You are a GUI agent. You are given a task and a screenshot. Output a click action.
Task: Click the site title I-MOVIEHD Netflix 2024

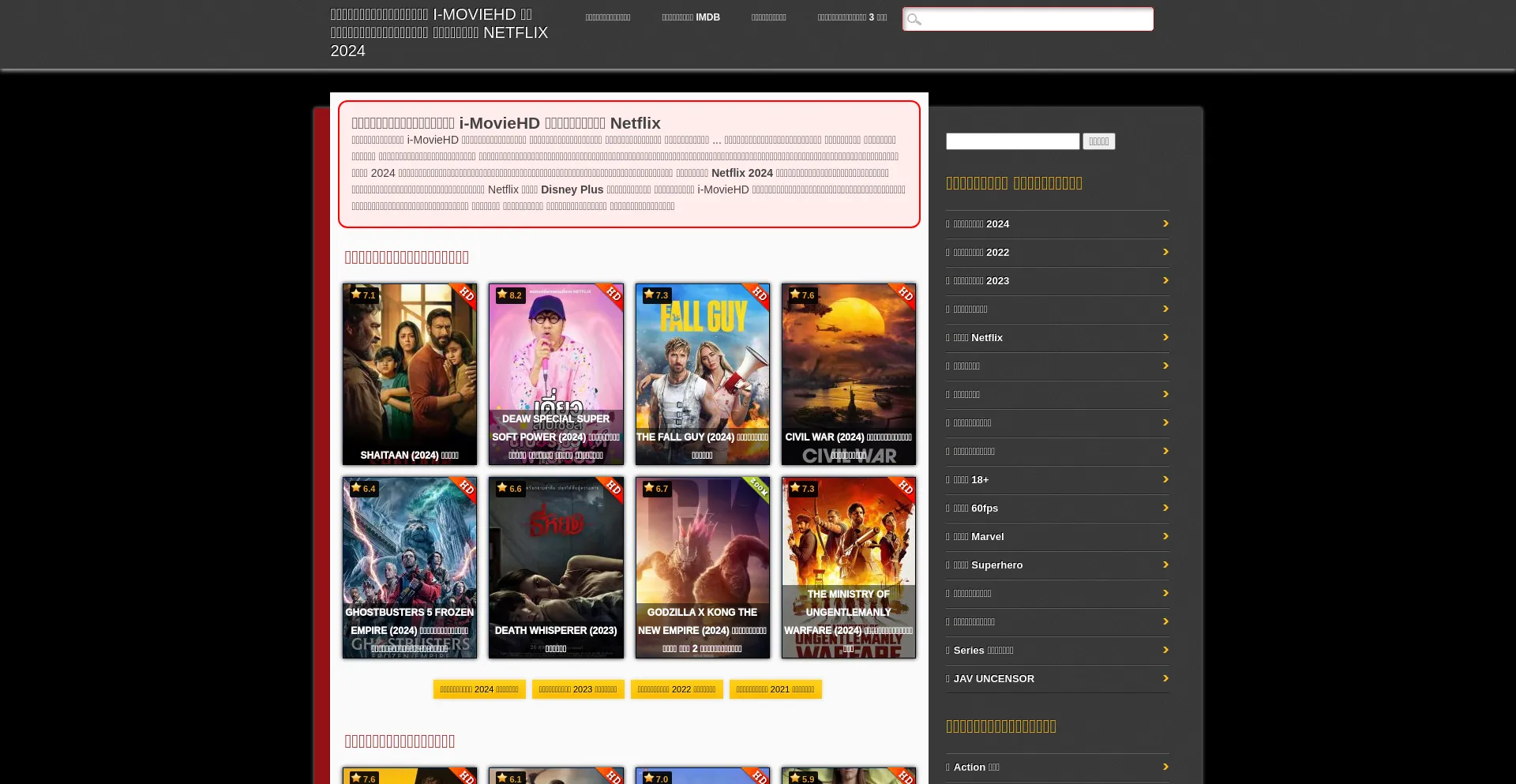[439, 32]
